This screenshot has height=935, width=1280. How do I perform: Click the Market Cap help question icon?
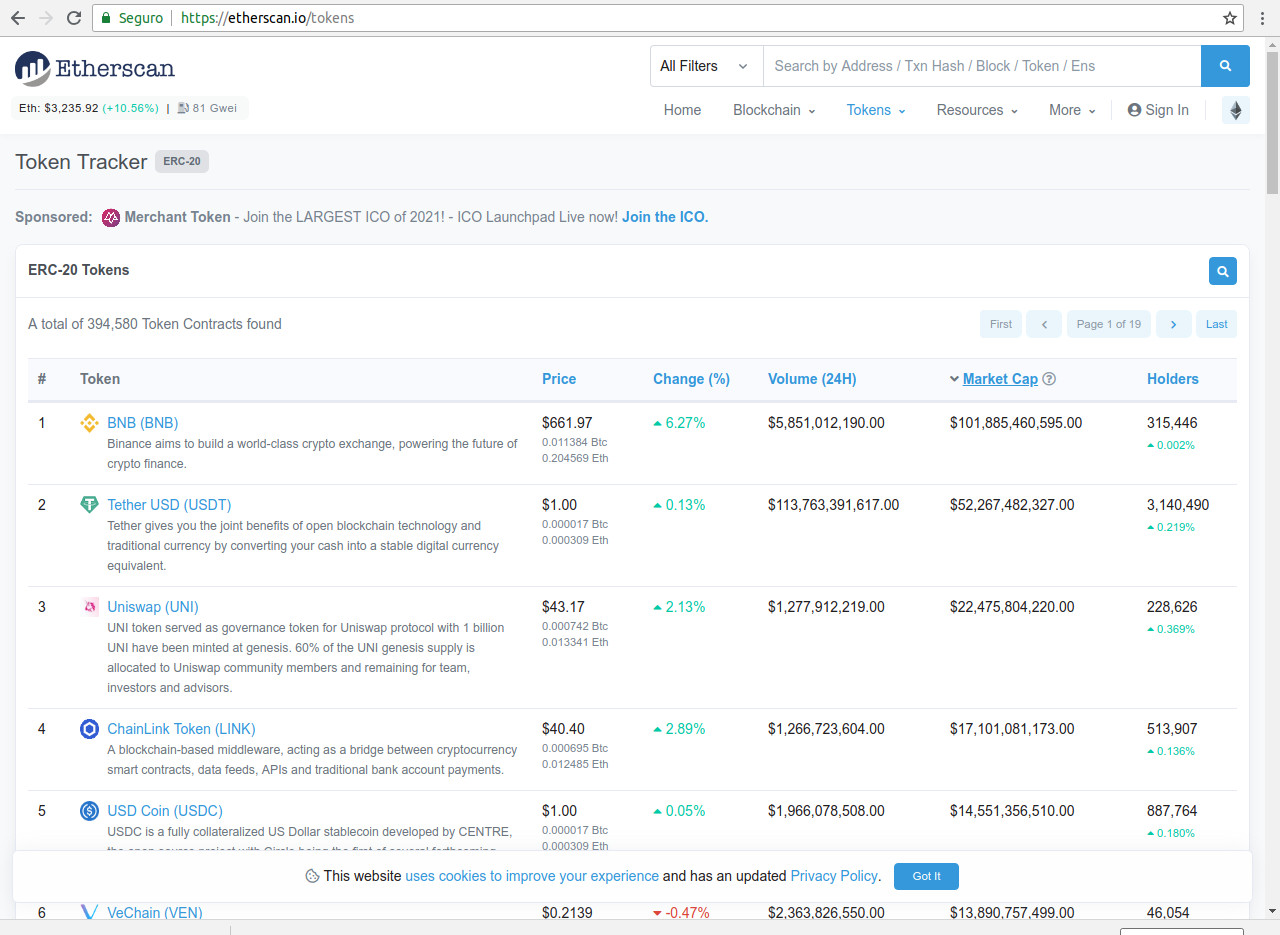click(1049, 379)
